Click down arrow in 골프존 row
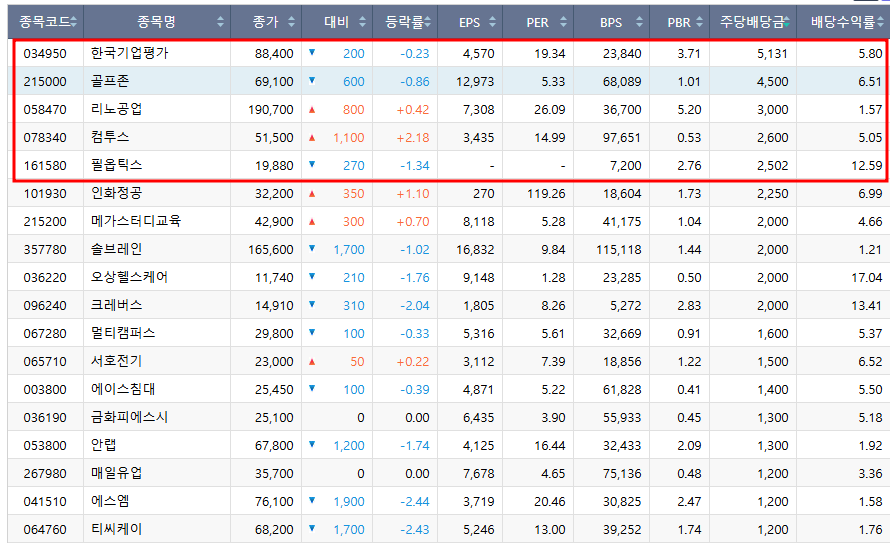Image resolution: width=890 pixels, height=543 pixels. pyautogui.click(x=312, y=81)
